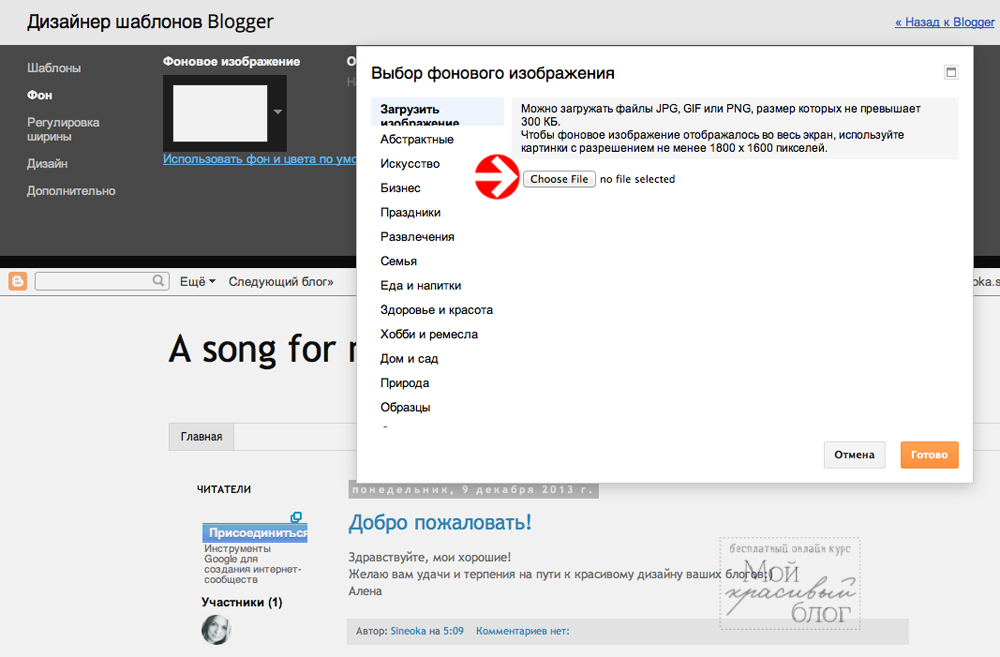Viewport: 1000px width, 657px height.
Task: Open the Дизайн section
Action: (47, 163)
